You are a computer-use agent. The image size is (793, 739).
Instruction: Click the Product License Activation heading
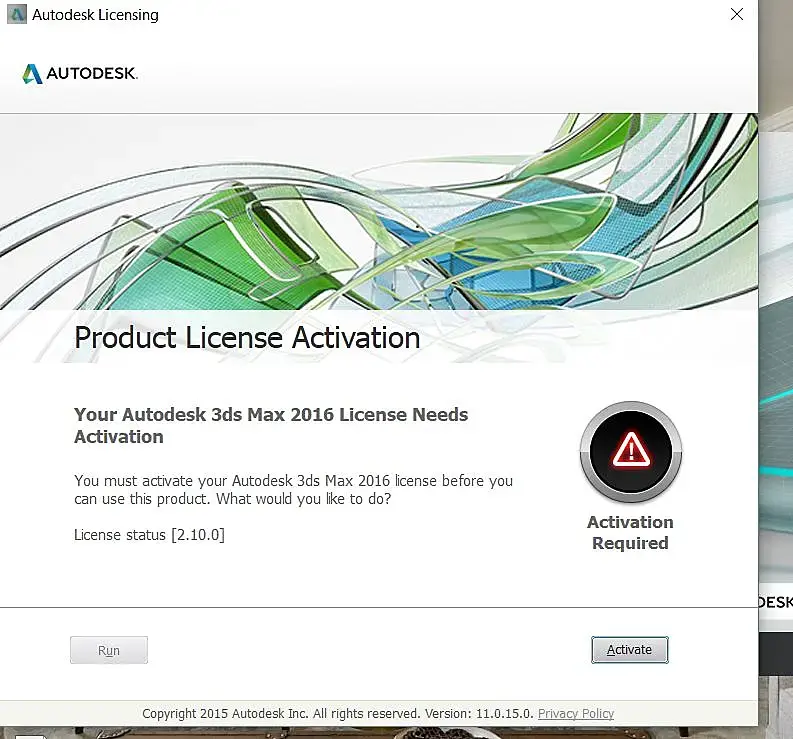(x=247, y=337)
